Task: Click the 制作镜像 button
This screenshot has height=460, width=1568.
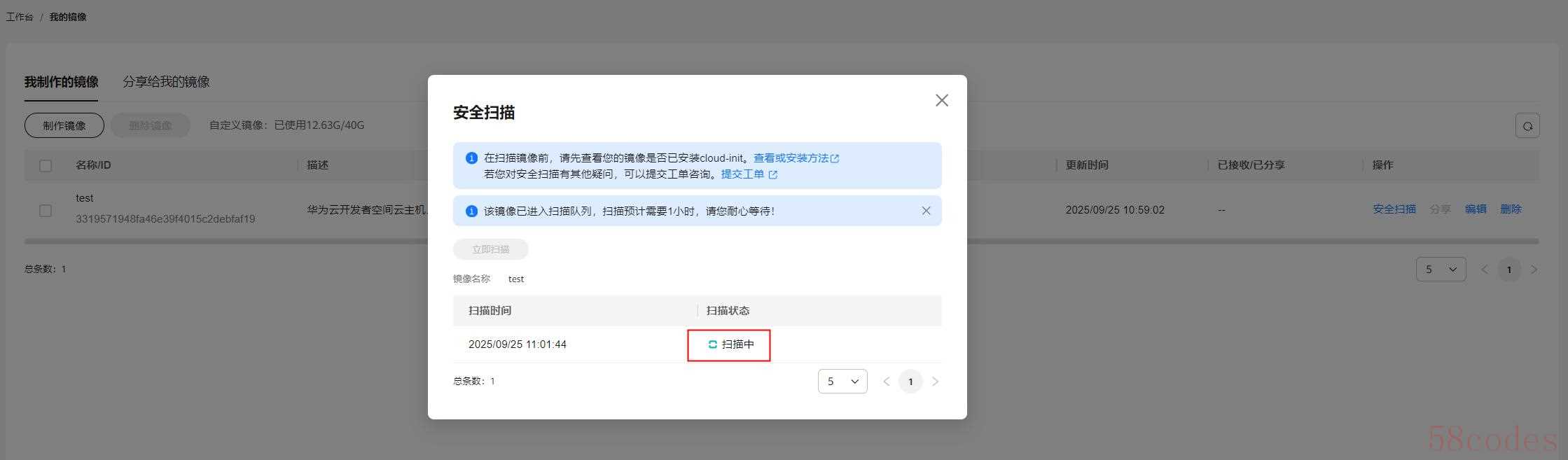Action: pos(64,126)
